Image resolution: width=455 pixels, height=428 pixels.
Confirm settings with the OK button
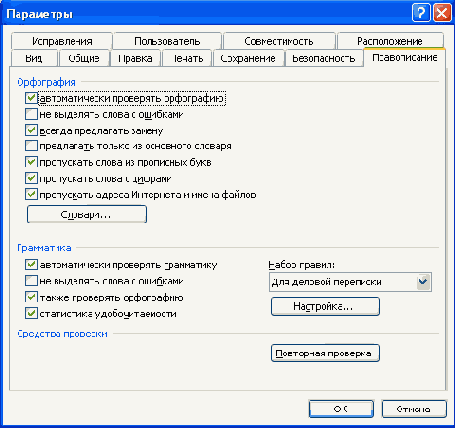pos(341,409)
